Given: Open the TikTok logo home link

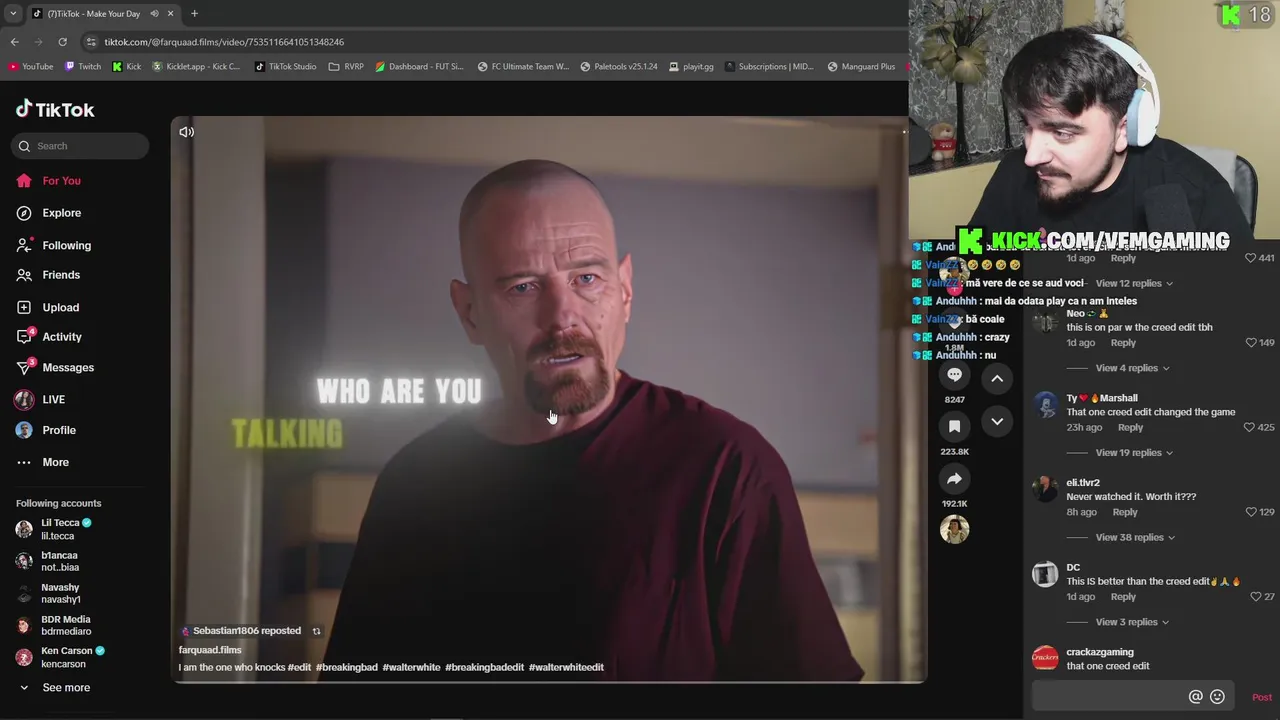Looking at the screenshot, I should point(55,109).
